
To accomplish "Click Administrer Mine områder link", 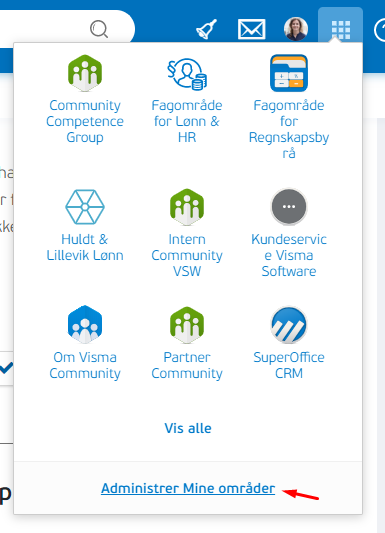I will pyautogui.click(x=188, y=488).
